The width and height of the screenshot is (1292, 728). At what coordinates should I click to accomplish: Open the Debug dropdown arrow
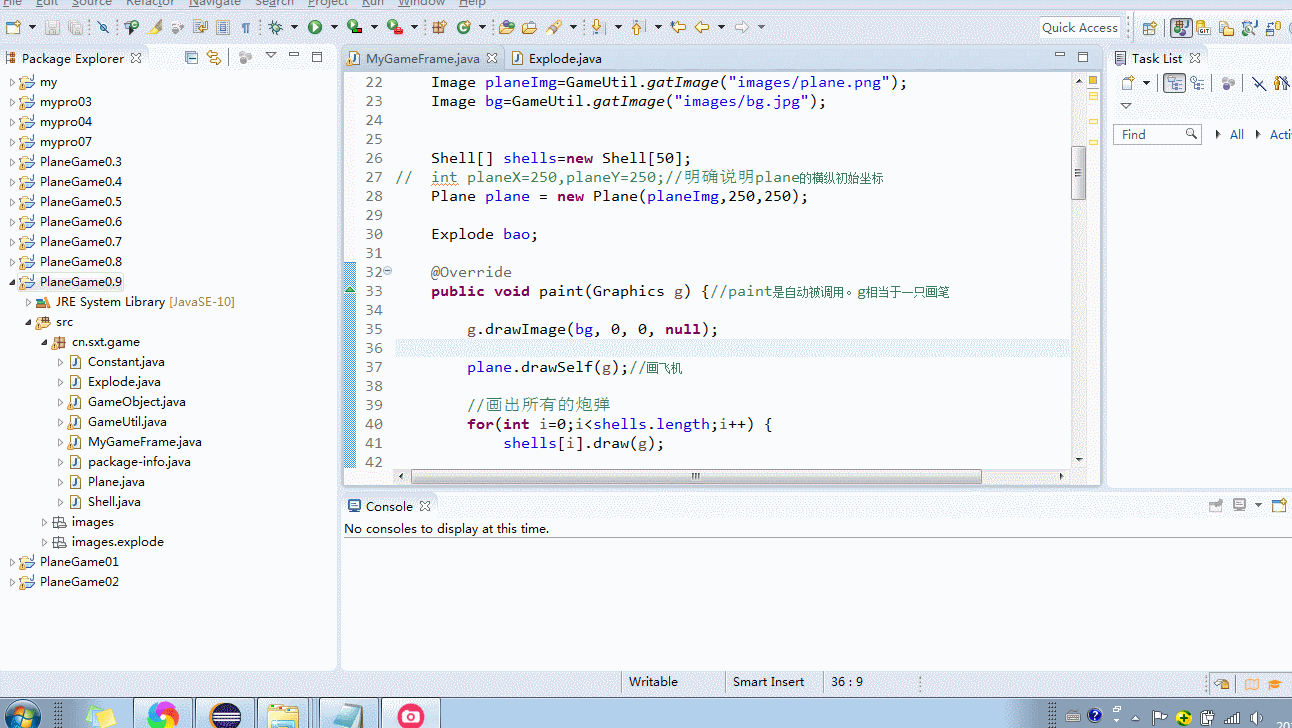(294, 28)
